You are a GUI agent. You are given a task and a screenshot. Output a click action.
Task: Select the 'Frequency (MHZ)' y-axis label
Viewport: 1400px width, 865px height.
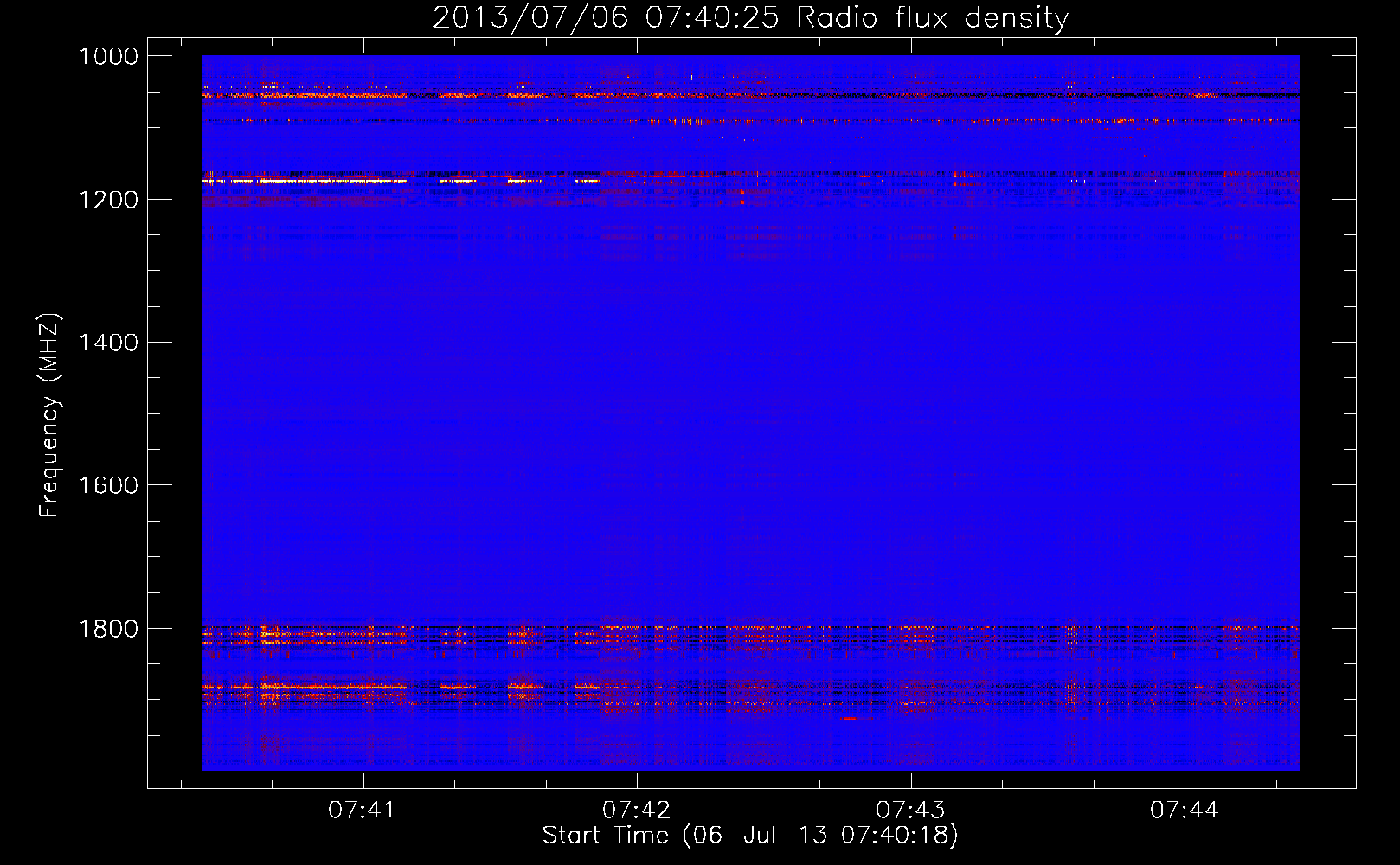(49, 415)
